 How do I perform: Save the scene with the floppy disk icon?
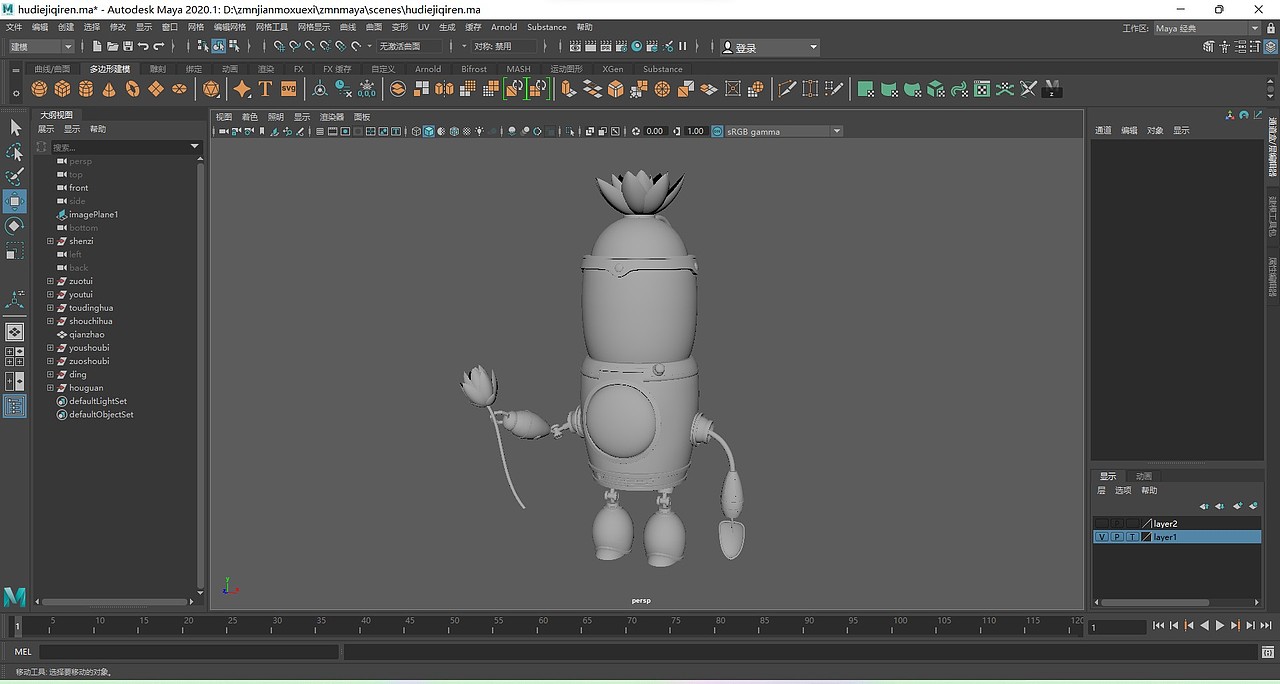(x=128, y=46)
